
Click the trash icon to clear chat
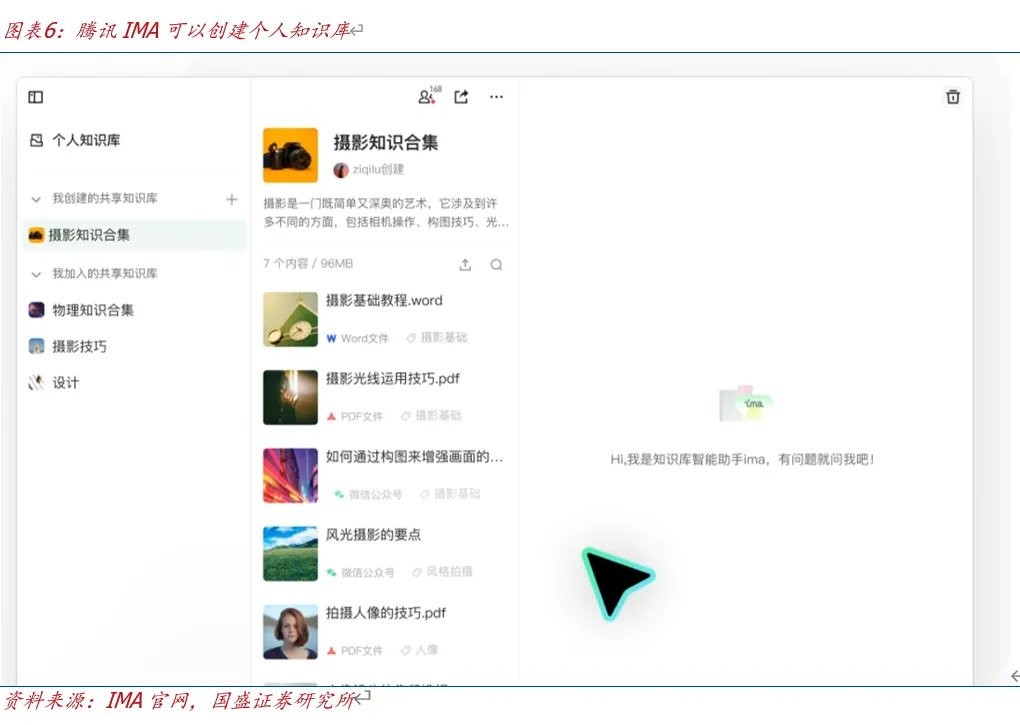pyautogui.click(x=953, y=97)
